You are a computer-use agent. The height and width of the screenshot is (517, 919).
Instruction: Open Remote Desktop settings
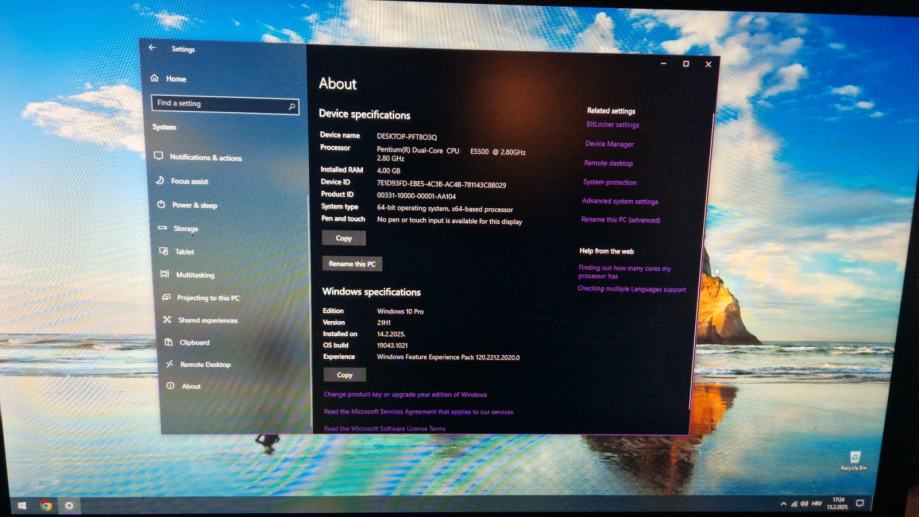[x=198, y=365]
